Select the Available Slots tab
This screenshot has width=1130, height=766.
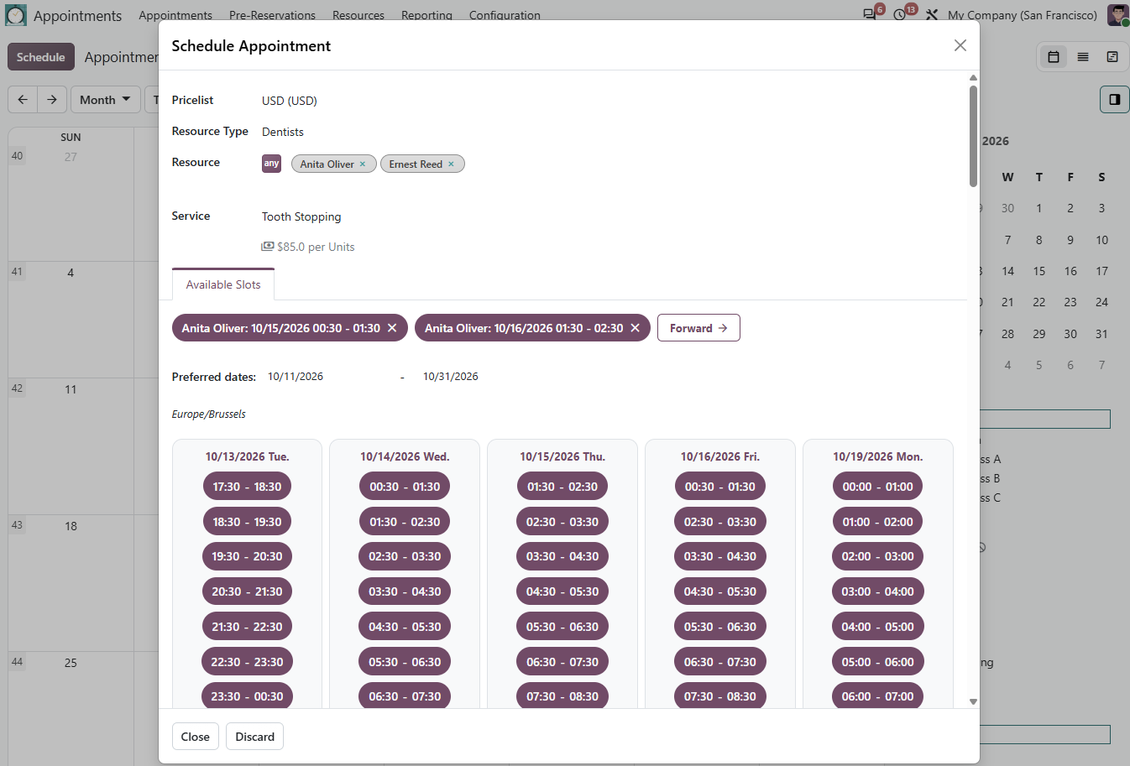coord(223,285)
